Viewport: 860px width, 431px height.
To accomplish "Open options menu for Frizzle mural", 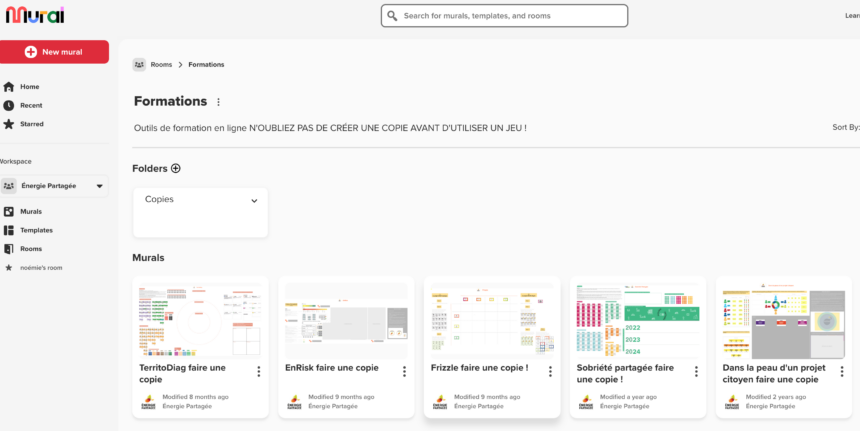I will point(550,372).
